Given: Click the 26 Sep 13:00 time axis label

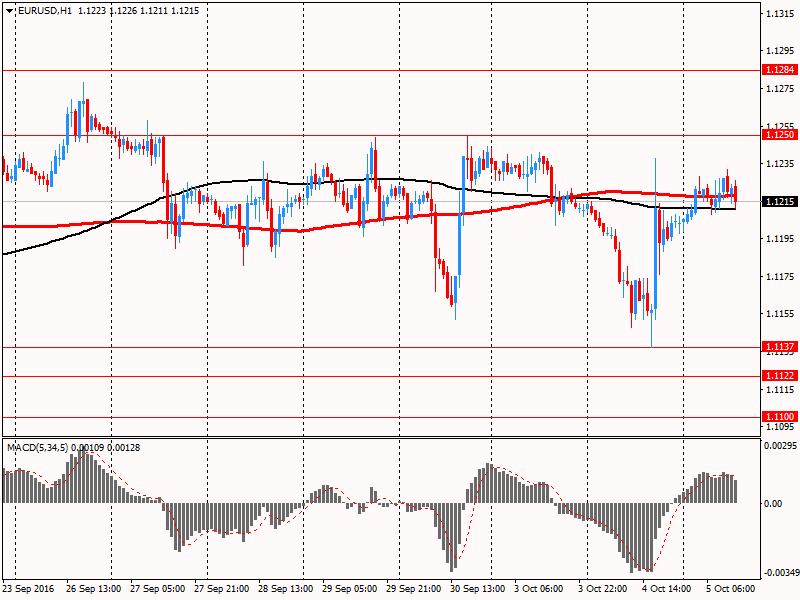Looking at the screenshot, I should [93, 589].
